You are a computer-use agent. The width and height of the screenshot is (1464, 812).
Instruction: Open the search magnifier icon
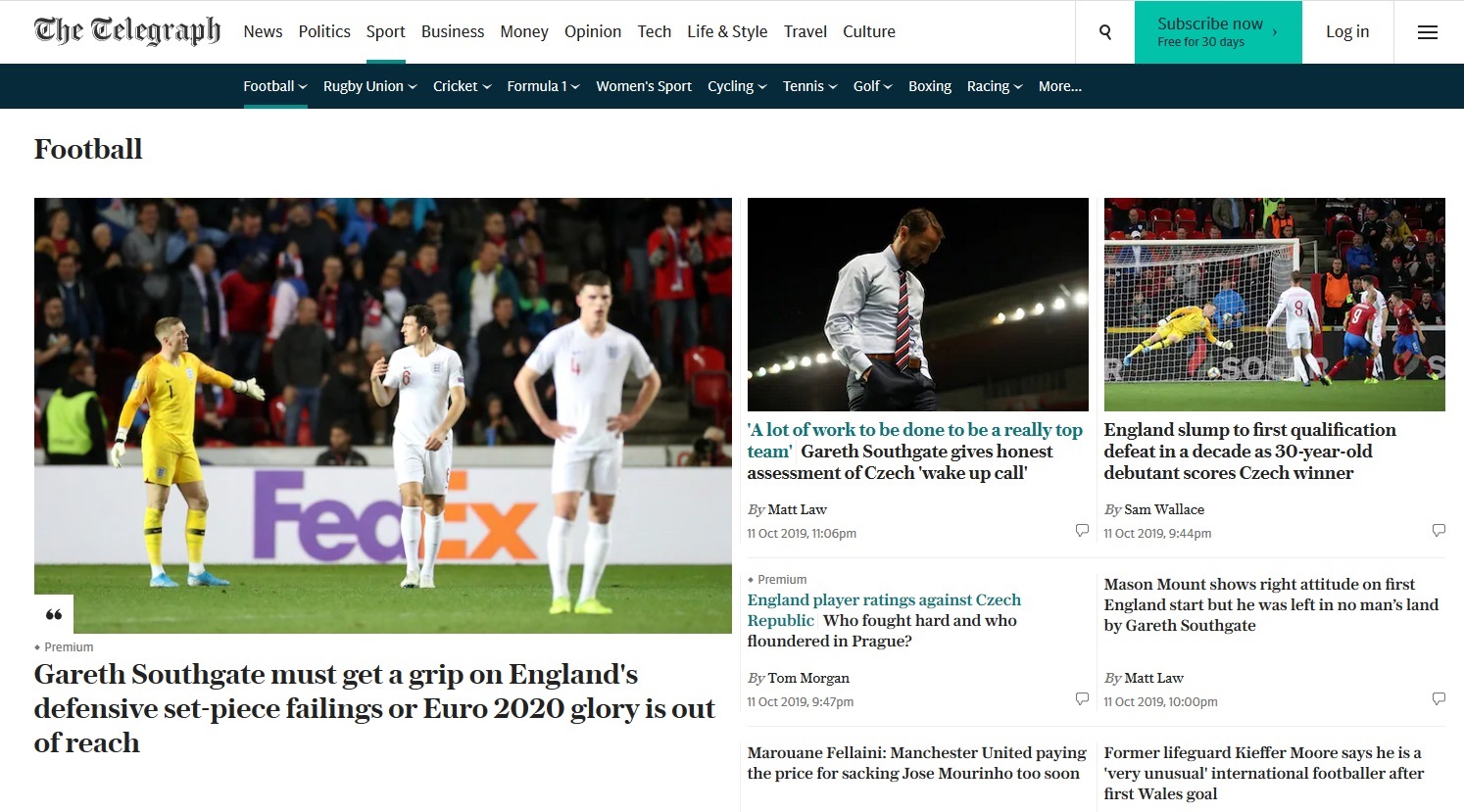pos(1105,32)
